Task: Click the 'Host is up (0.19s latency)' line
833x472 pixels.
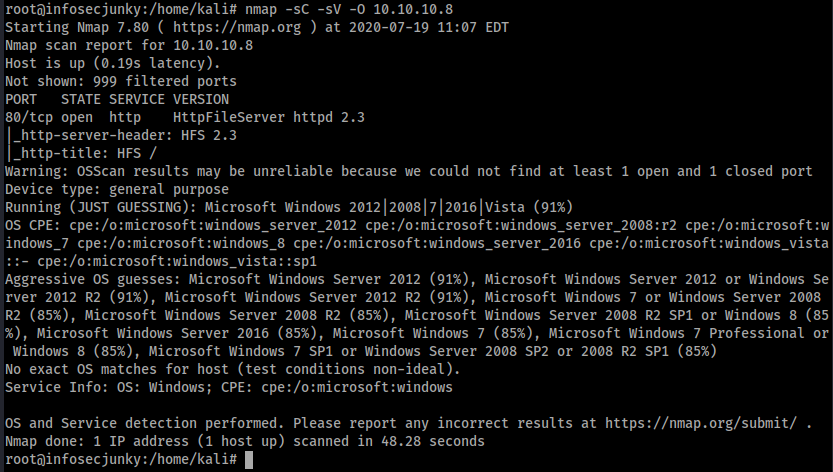Action: tap(113, 63)
